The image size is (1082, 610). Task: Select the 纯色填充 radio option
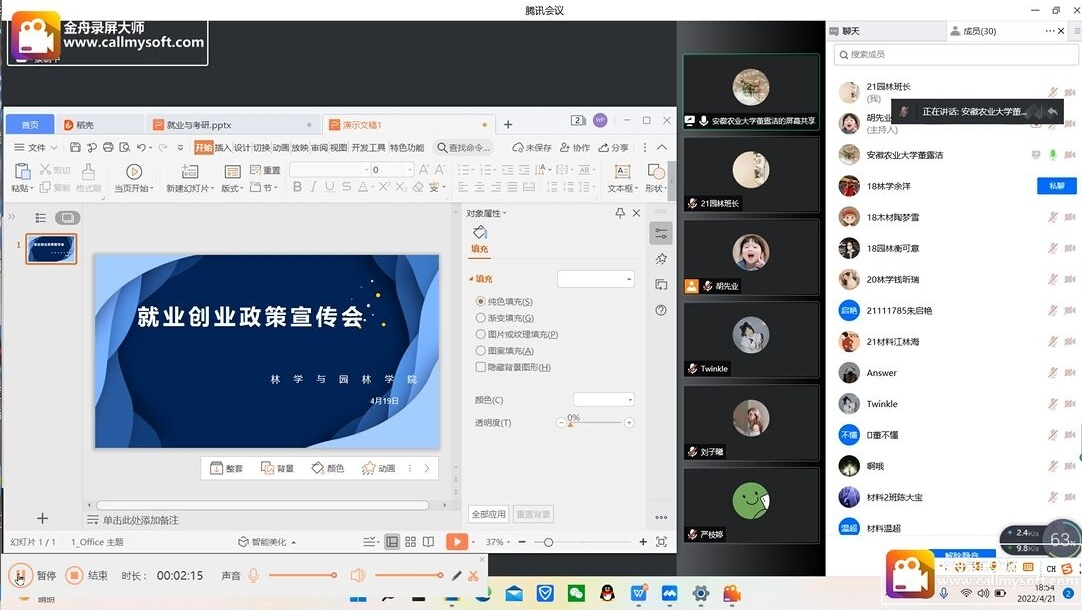point(481,301)
